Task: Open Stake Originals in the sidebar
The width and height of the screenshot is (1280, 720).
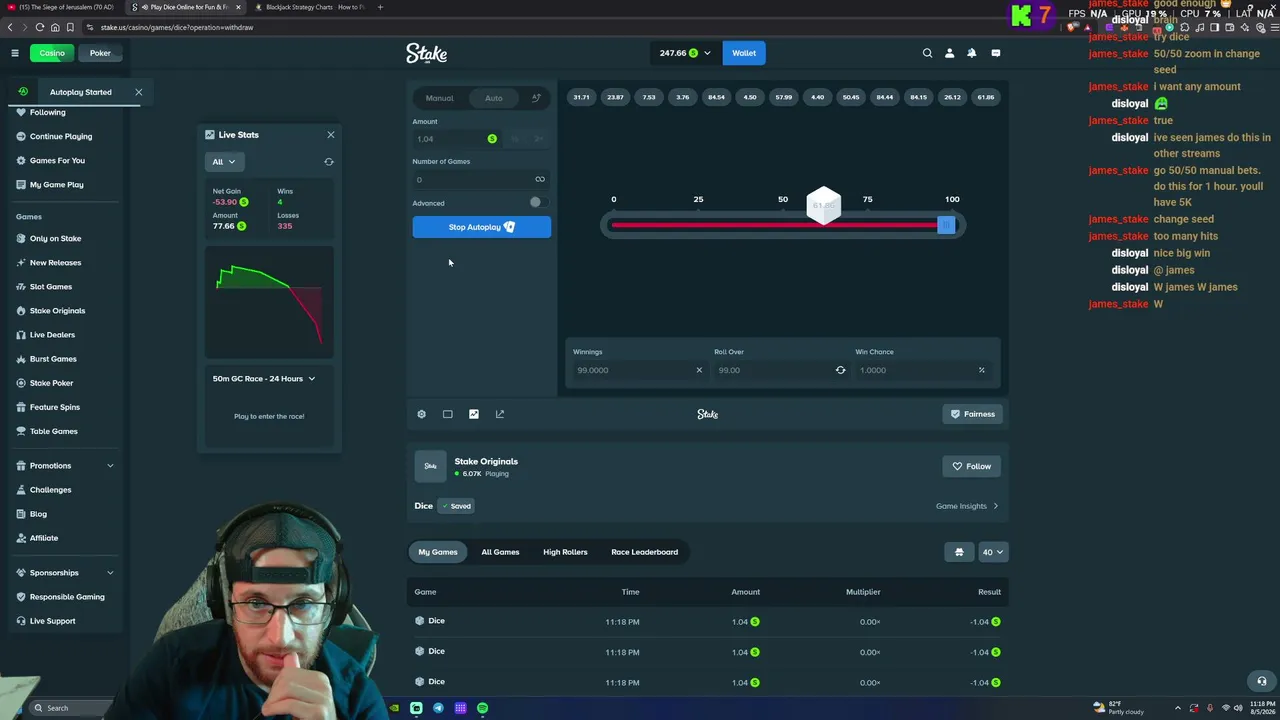Action: pyautogui.click(x=57, y=311)
